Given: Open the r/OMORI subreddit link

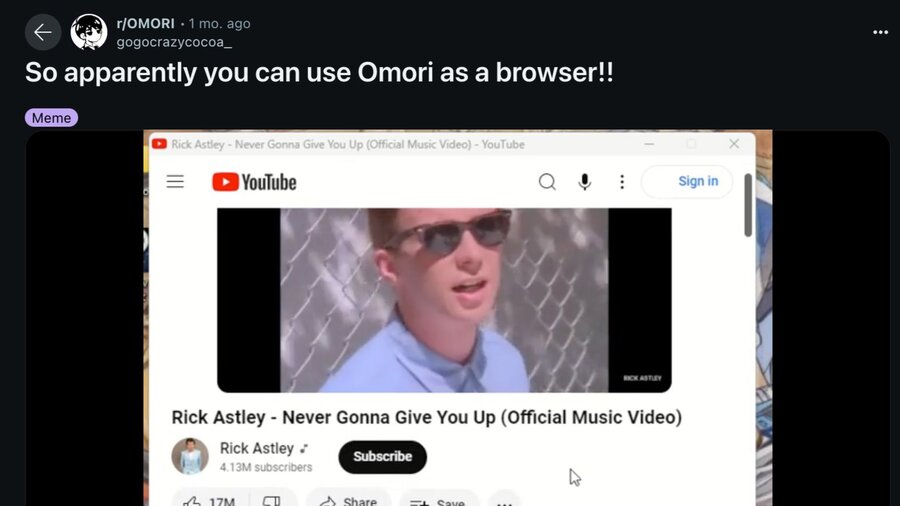Looking at the screenshot, I should tap(145, 24).
